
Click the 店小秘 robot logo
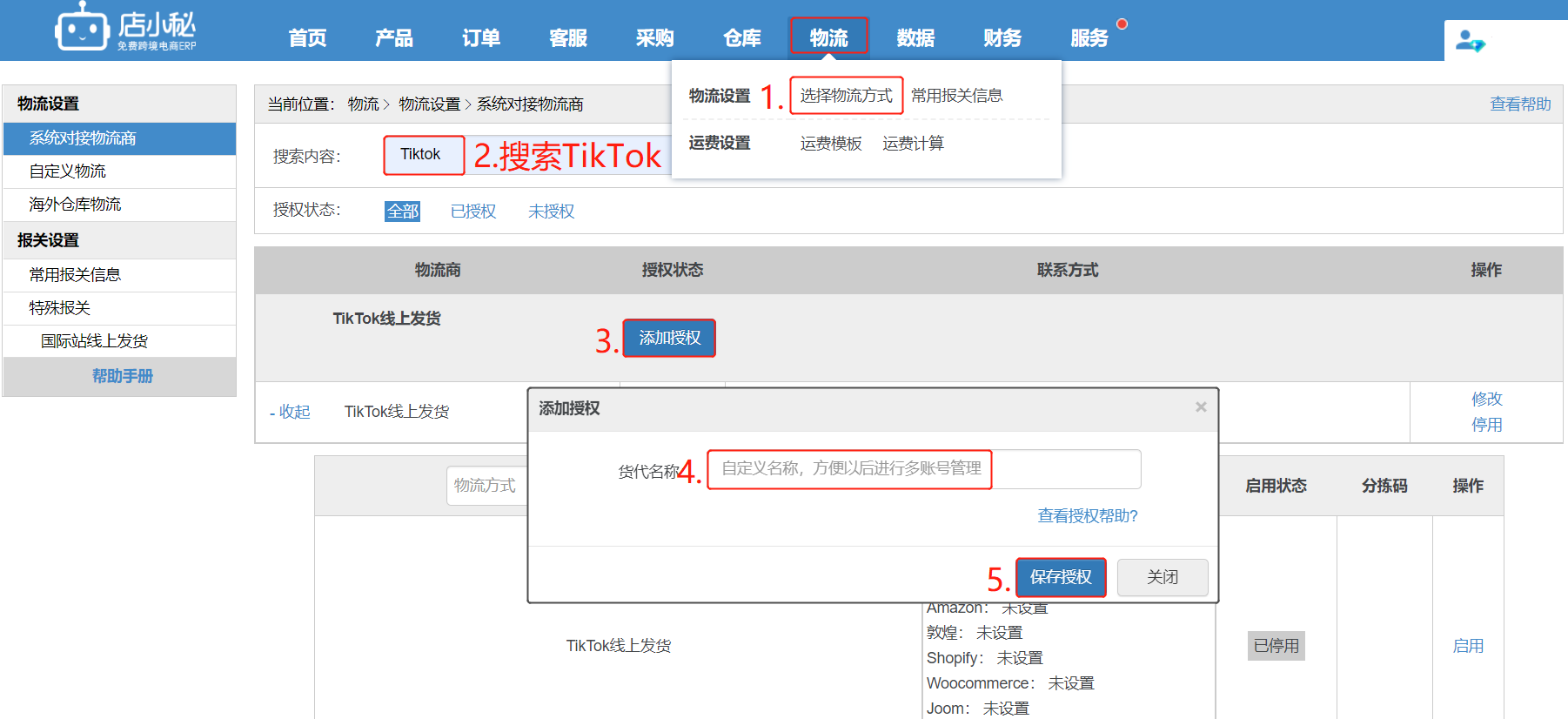coord(83,29)
